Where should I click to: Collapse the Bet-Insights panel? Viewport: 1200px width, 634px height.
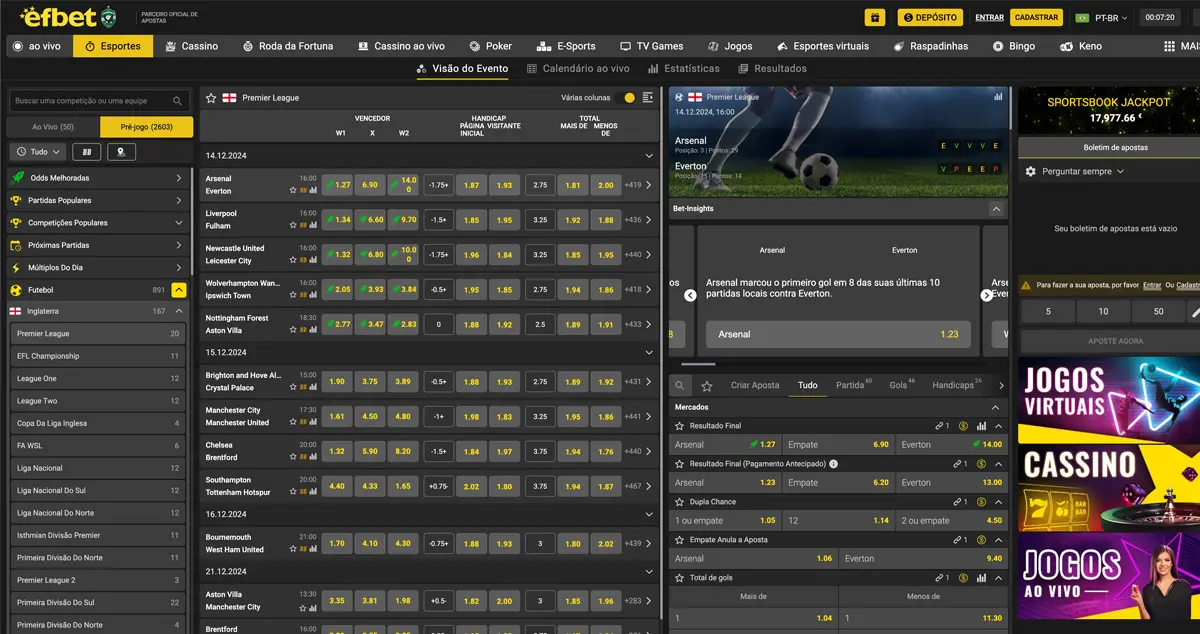point(995,209)
